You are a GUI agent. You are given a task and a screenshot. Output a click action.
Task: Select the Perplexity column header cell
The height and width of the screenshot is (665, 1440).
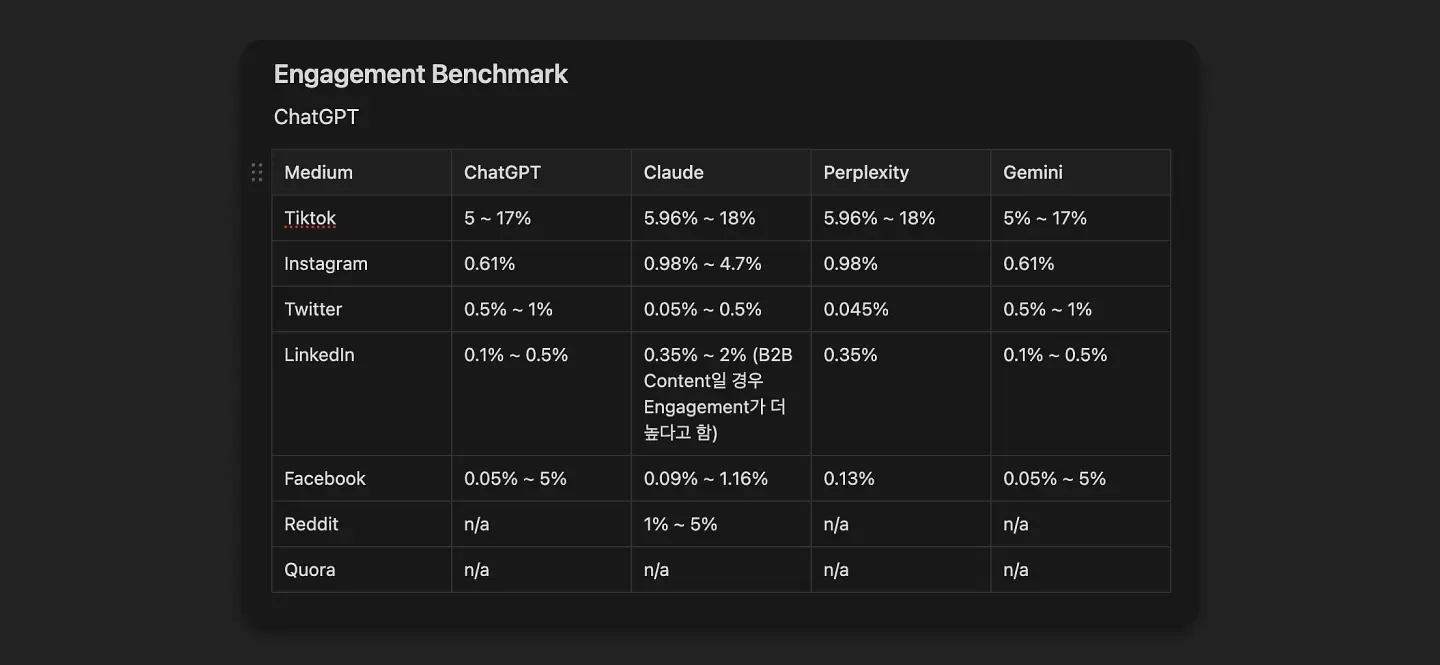[901, 172]
